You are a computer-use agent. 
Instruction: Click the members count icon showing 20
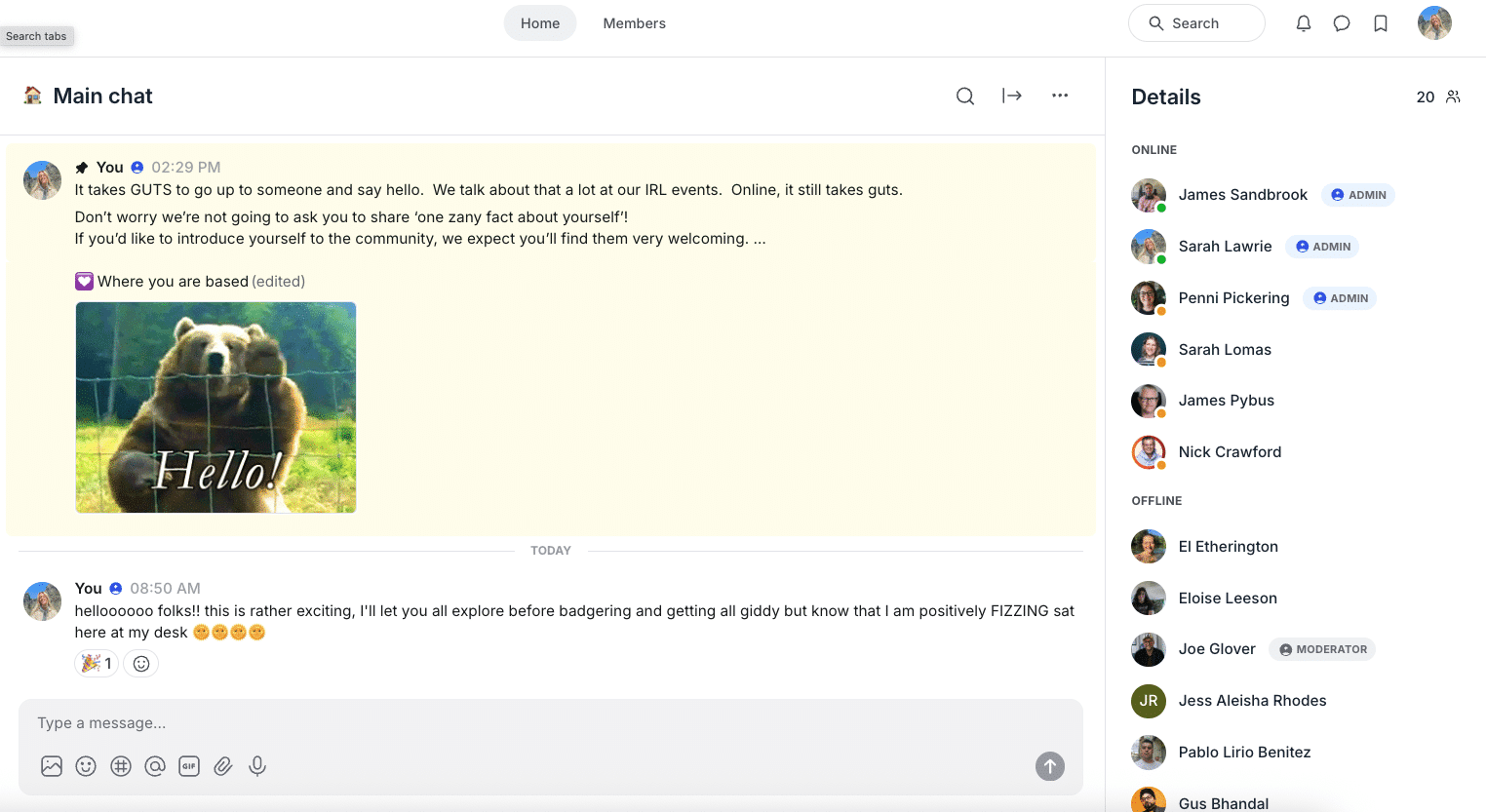pos(1453,97)
